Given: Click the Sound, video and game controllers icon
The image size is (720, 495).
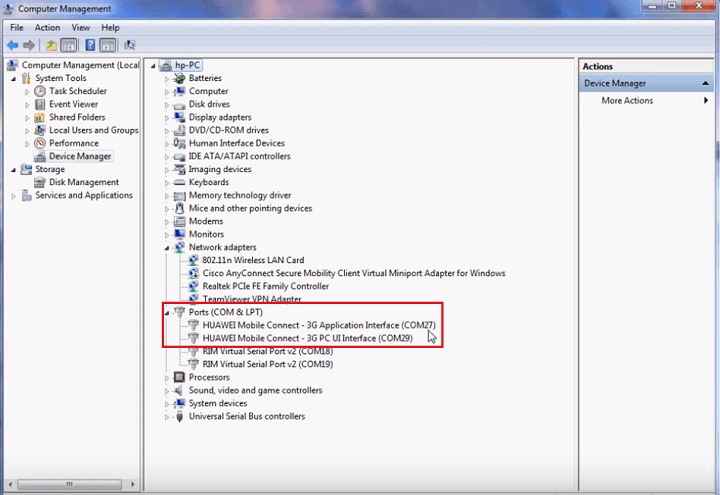Looking at the screenshot, I should [179, 390].
